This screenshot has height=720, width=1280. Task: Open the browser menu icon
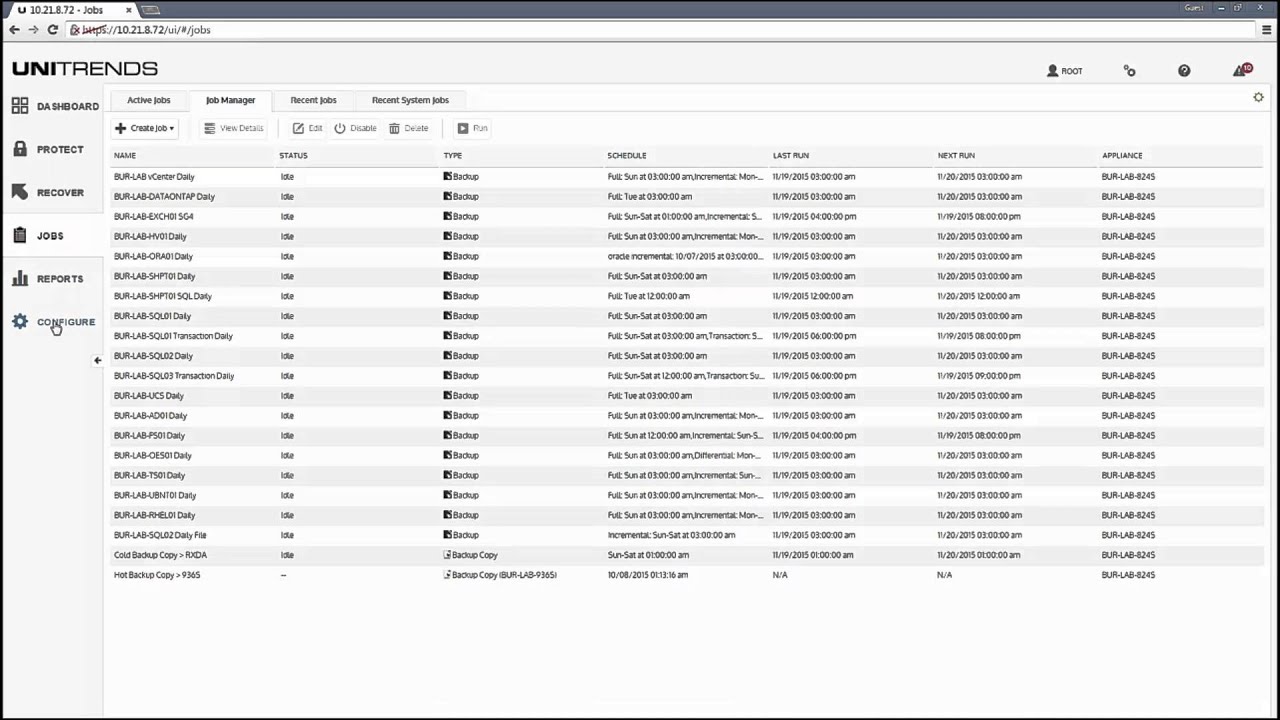tap(1266, 30)
